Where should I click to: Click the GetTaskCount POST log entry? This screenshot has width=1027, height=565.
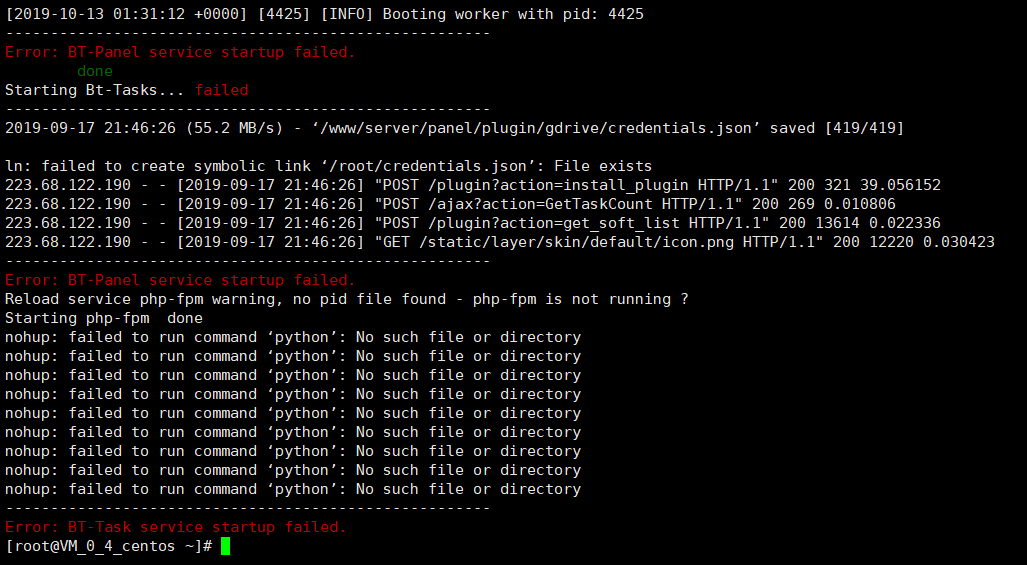450,204
